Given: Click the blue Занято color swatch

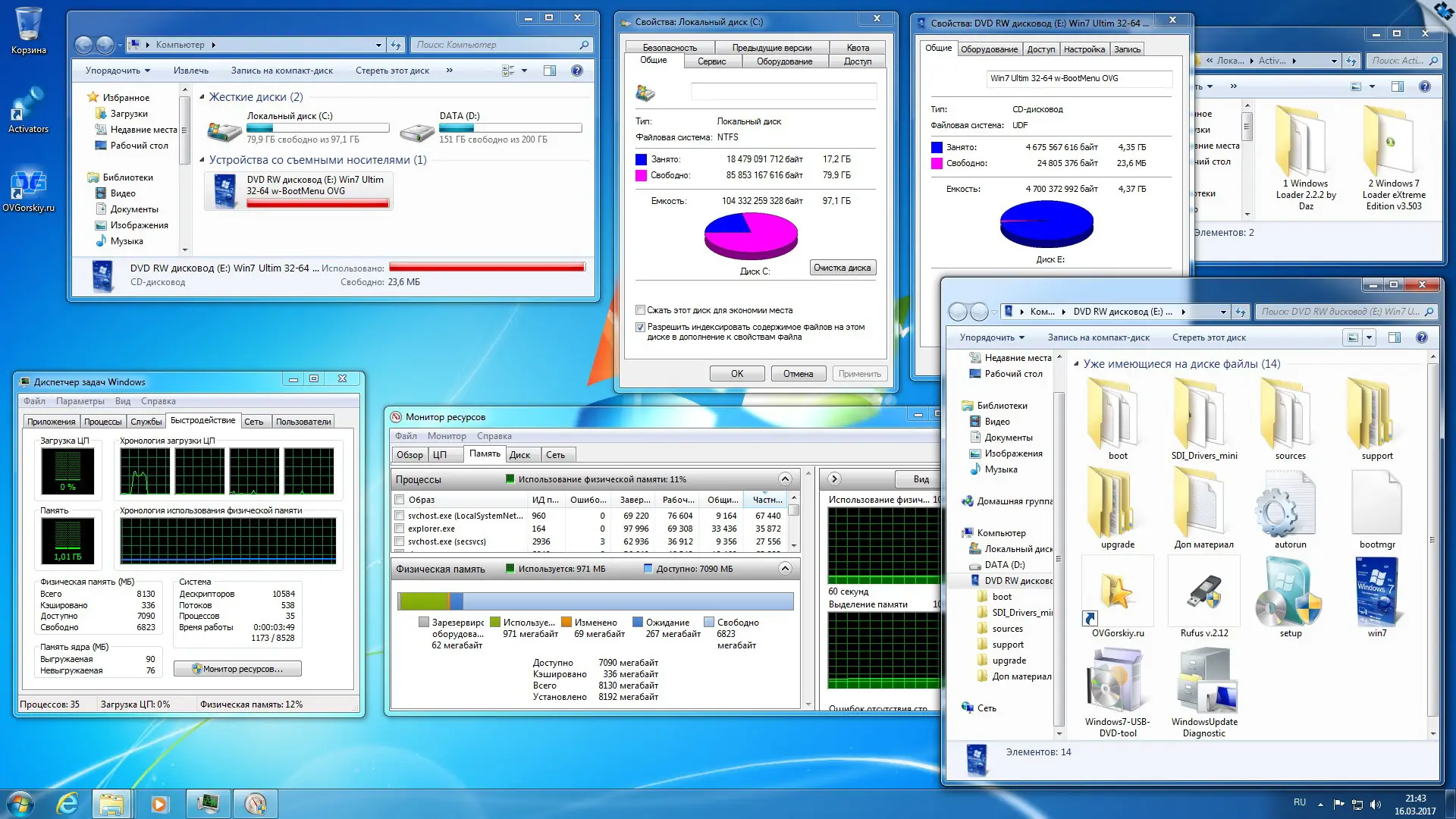Looking at the screenshot, I should (x=641, y=159).
